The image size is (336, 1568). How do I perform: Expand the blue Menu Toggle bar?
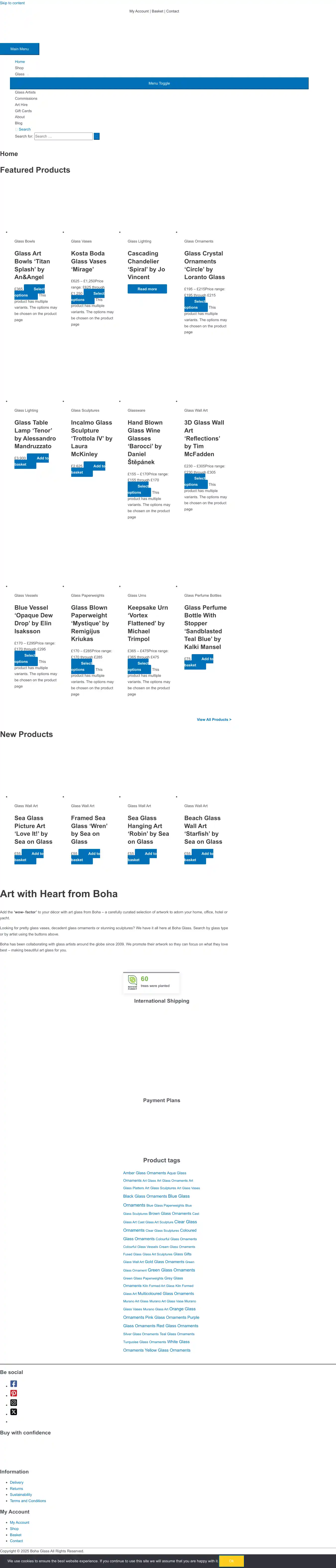click(x=159, y=83)
